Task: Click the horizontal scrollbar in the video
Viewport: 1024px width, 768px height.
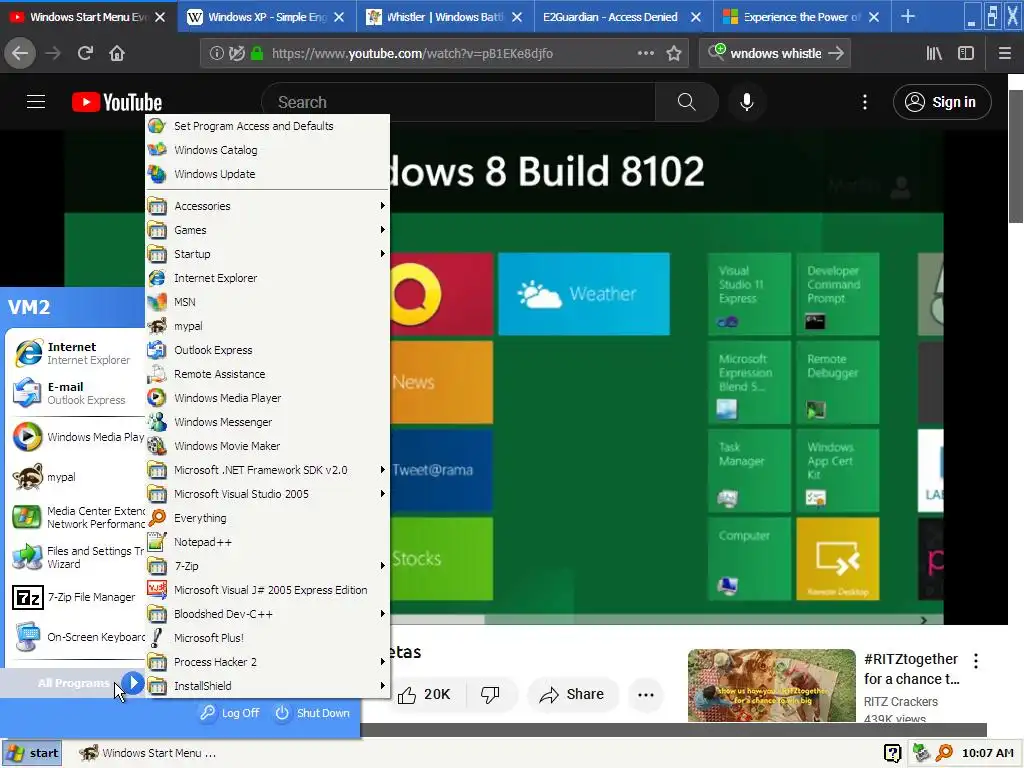Action: pyautogui.click(x=438, y=619)
